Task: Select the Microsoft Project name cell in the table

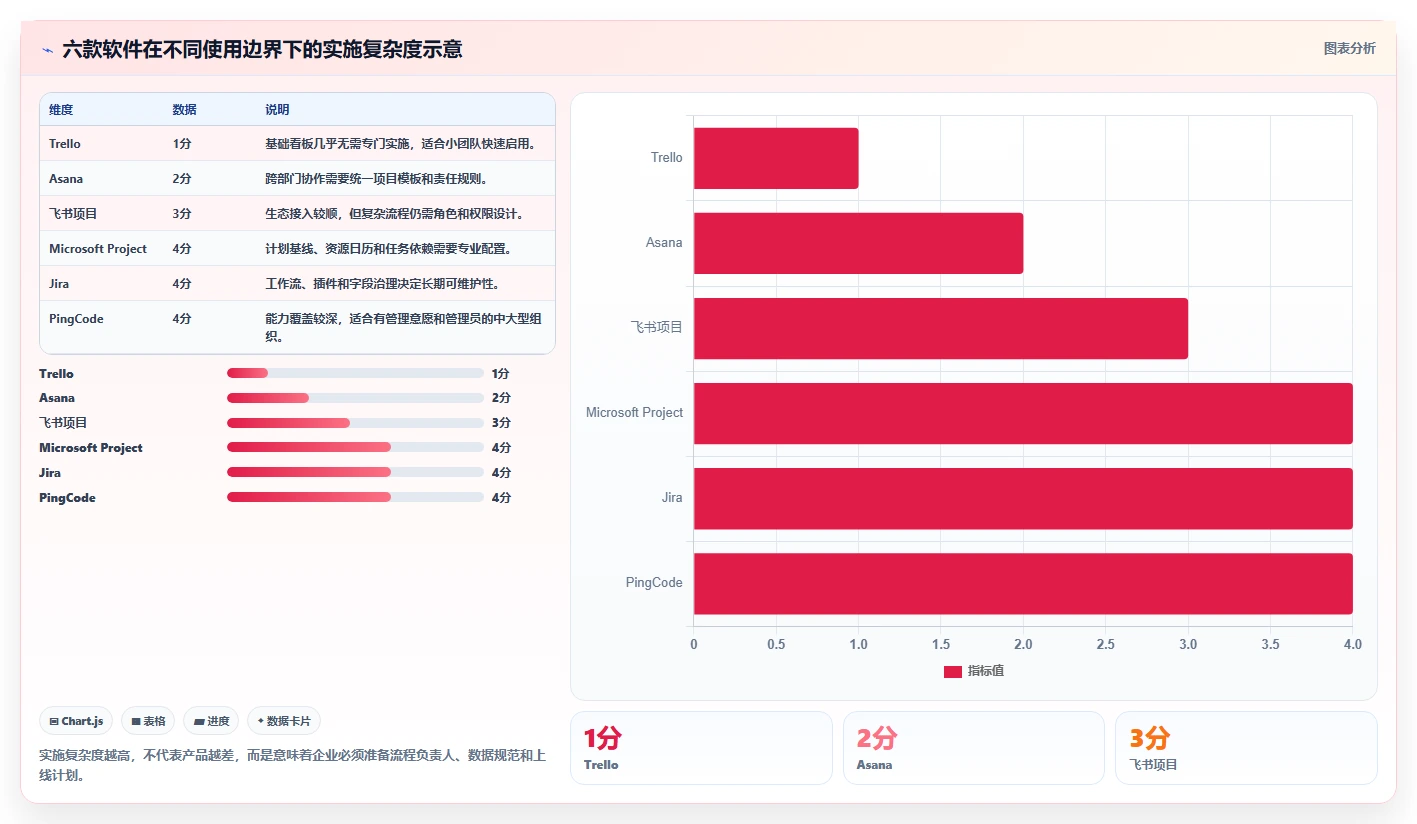Action: (x=98, y=249)
